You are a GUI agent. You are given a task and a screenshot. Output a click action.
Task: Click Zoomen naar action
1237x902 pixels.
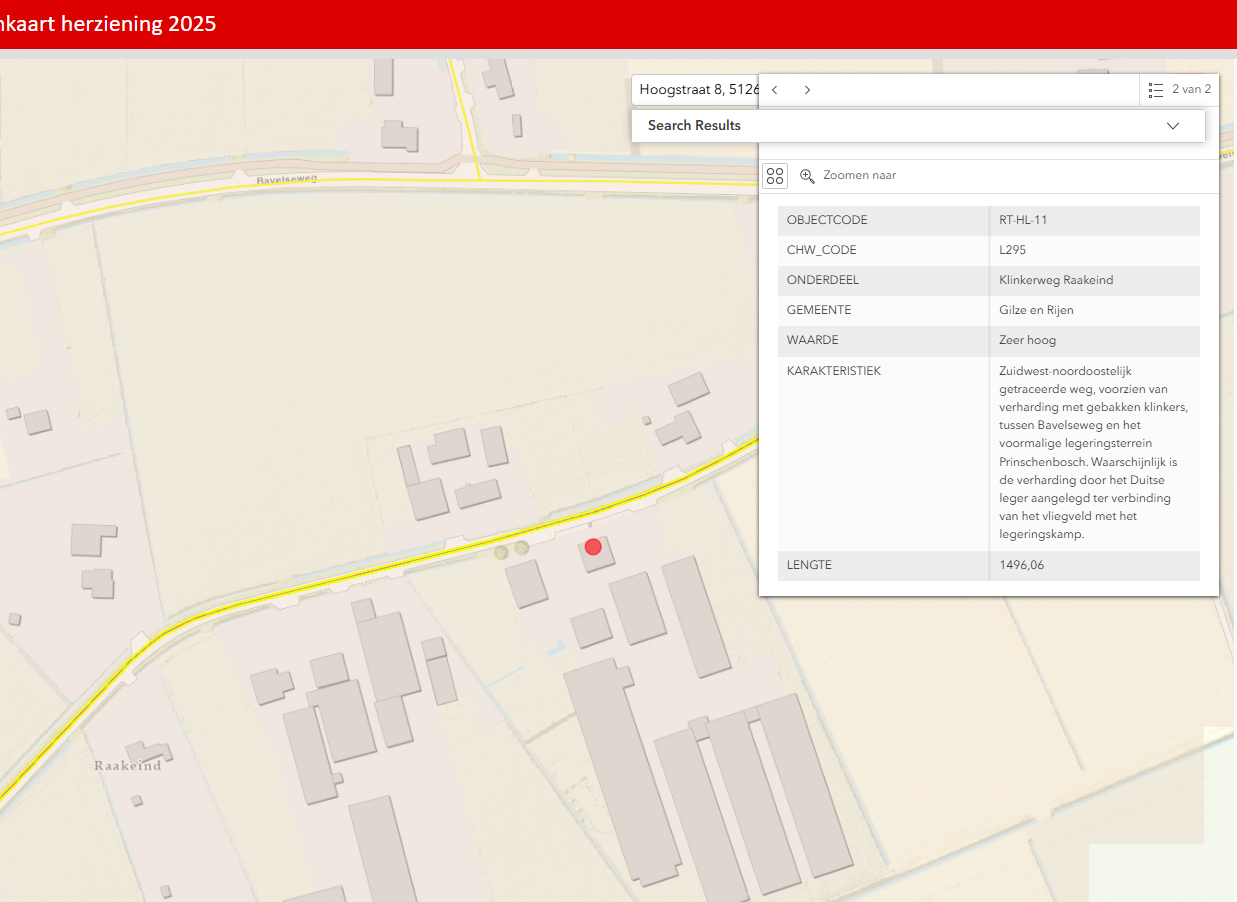[x=848, y=176]
